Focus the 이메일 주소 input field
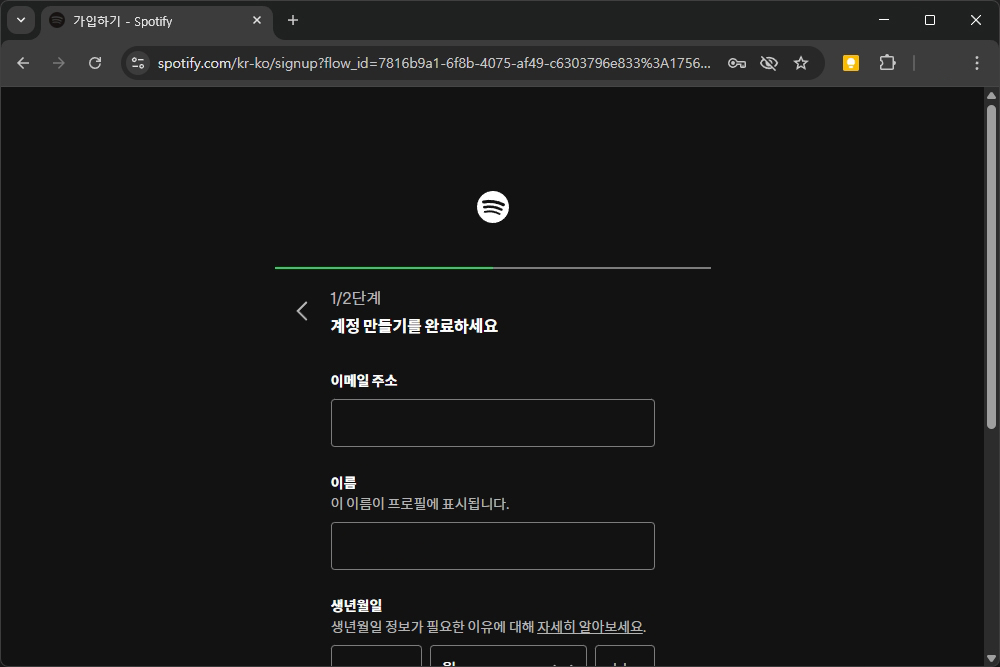 [x=492, y=423]
